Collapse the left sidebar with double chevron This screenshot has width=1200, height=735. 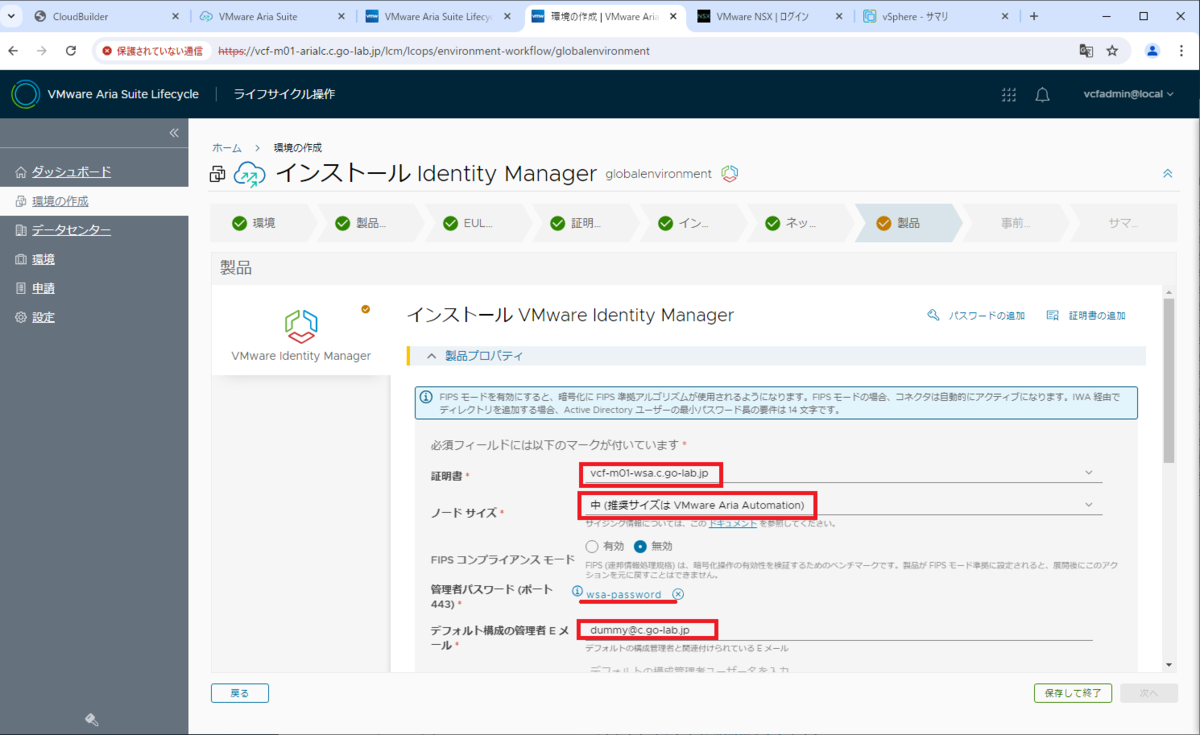(x=173, y=133)
